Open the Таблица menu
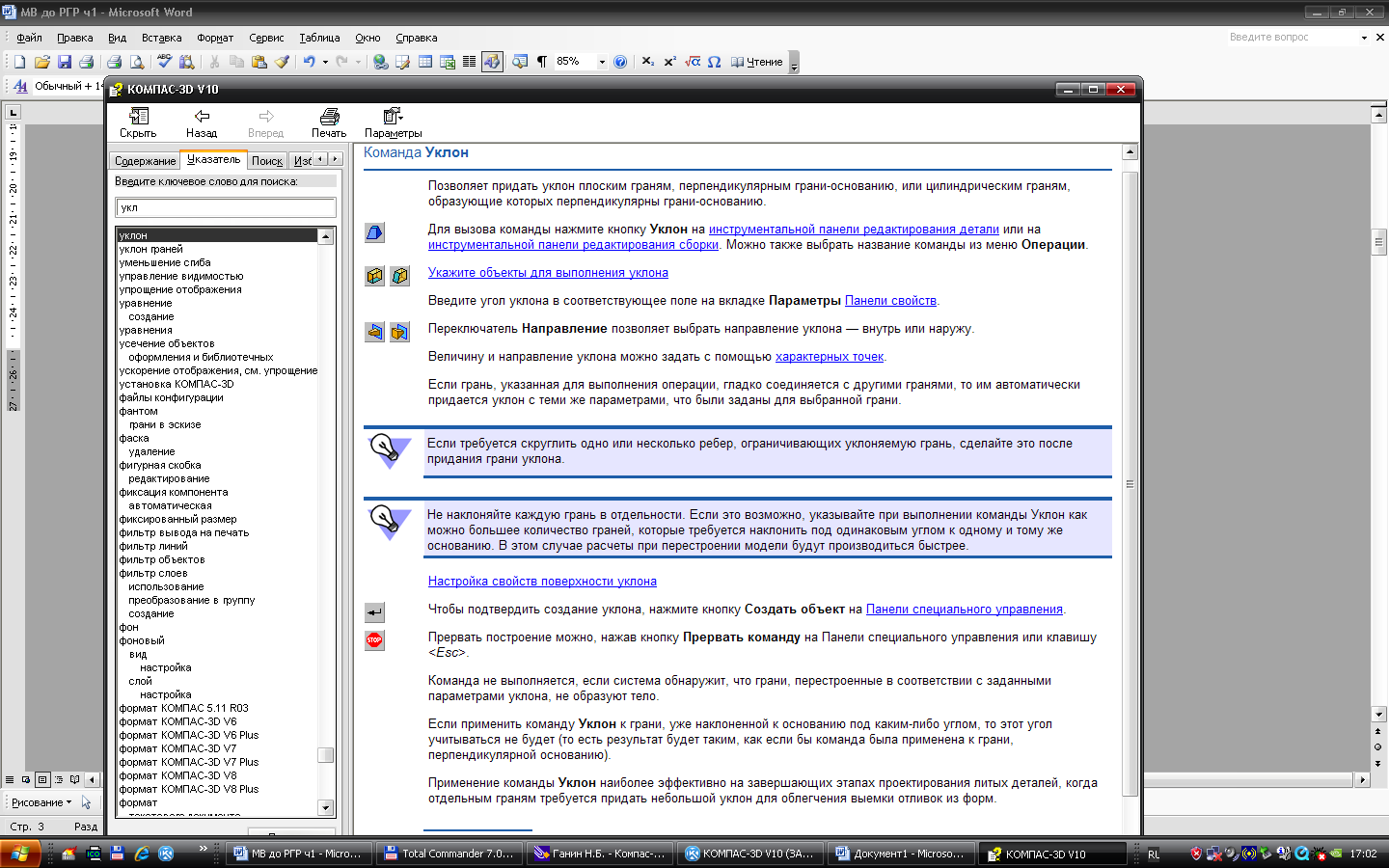The width and height of the screenshot is (1389, 868). pos(319,38)
